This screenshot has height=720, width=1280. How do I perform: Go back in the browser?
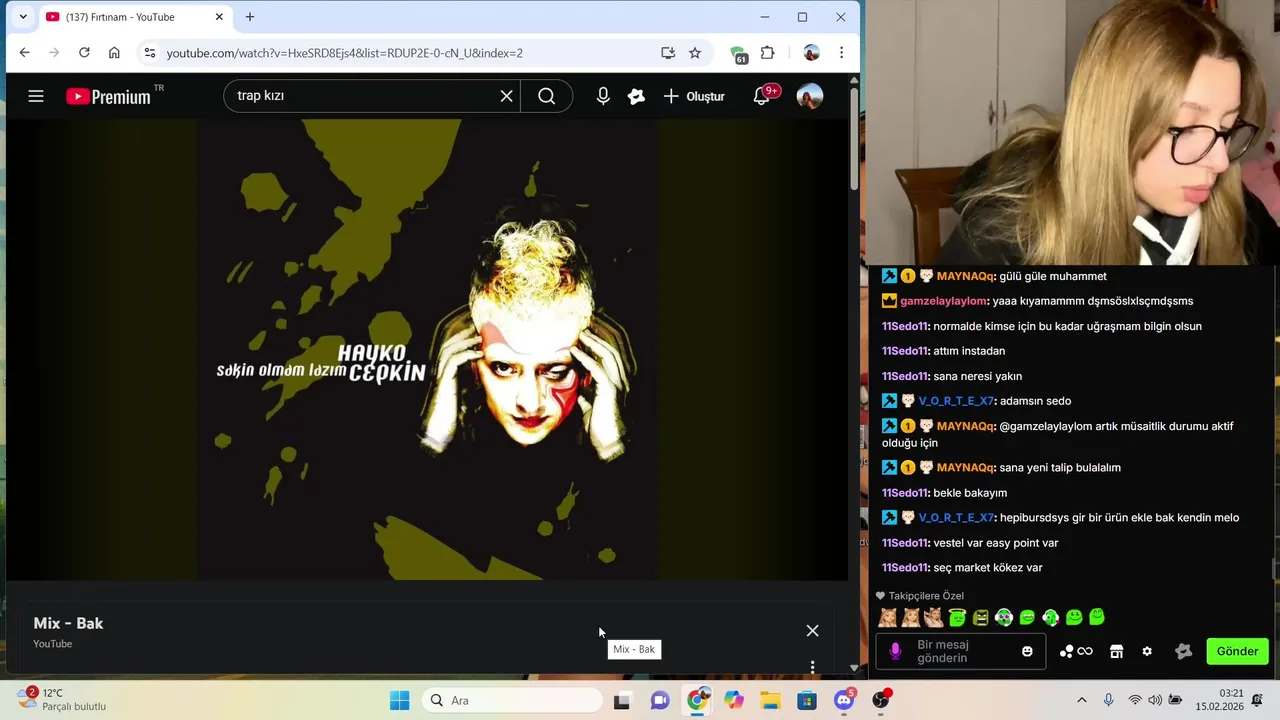point(25,53)
